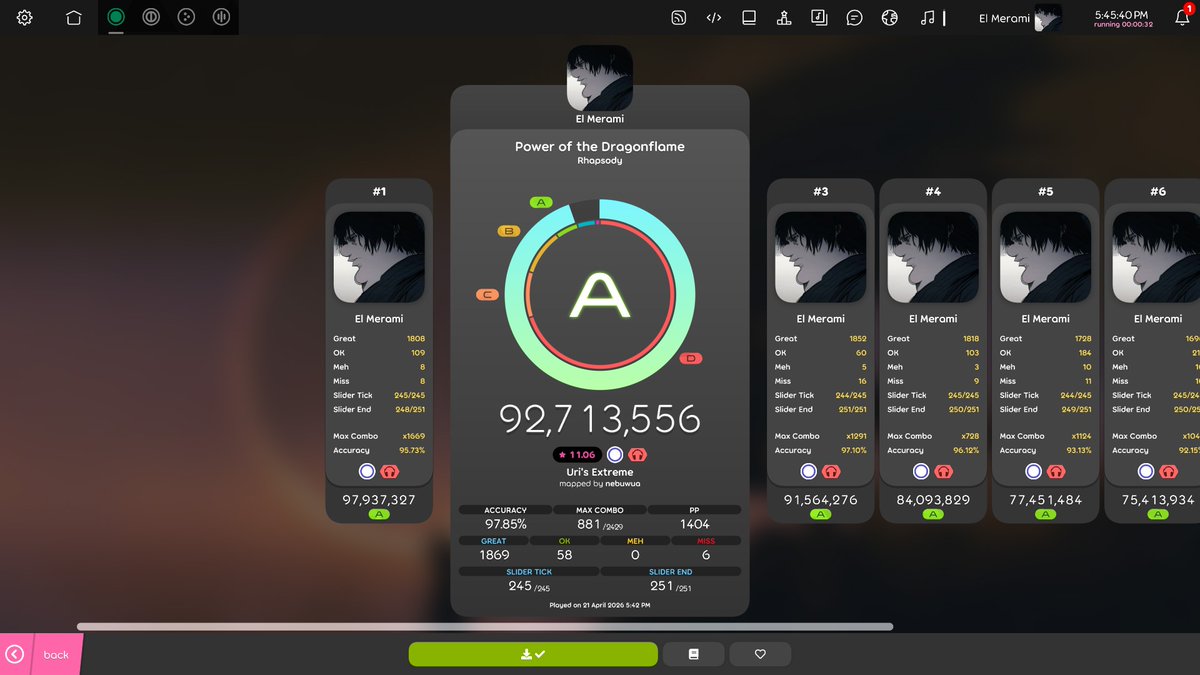
Task: Click the Played on 21 April 2026 text
Action: pyautogui.click(x=600, y=605)
